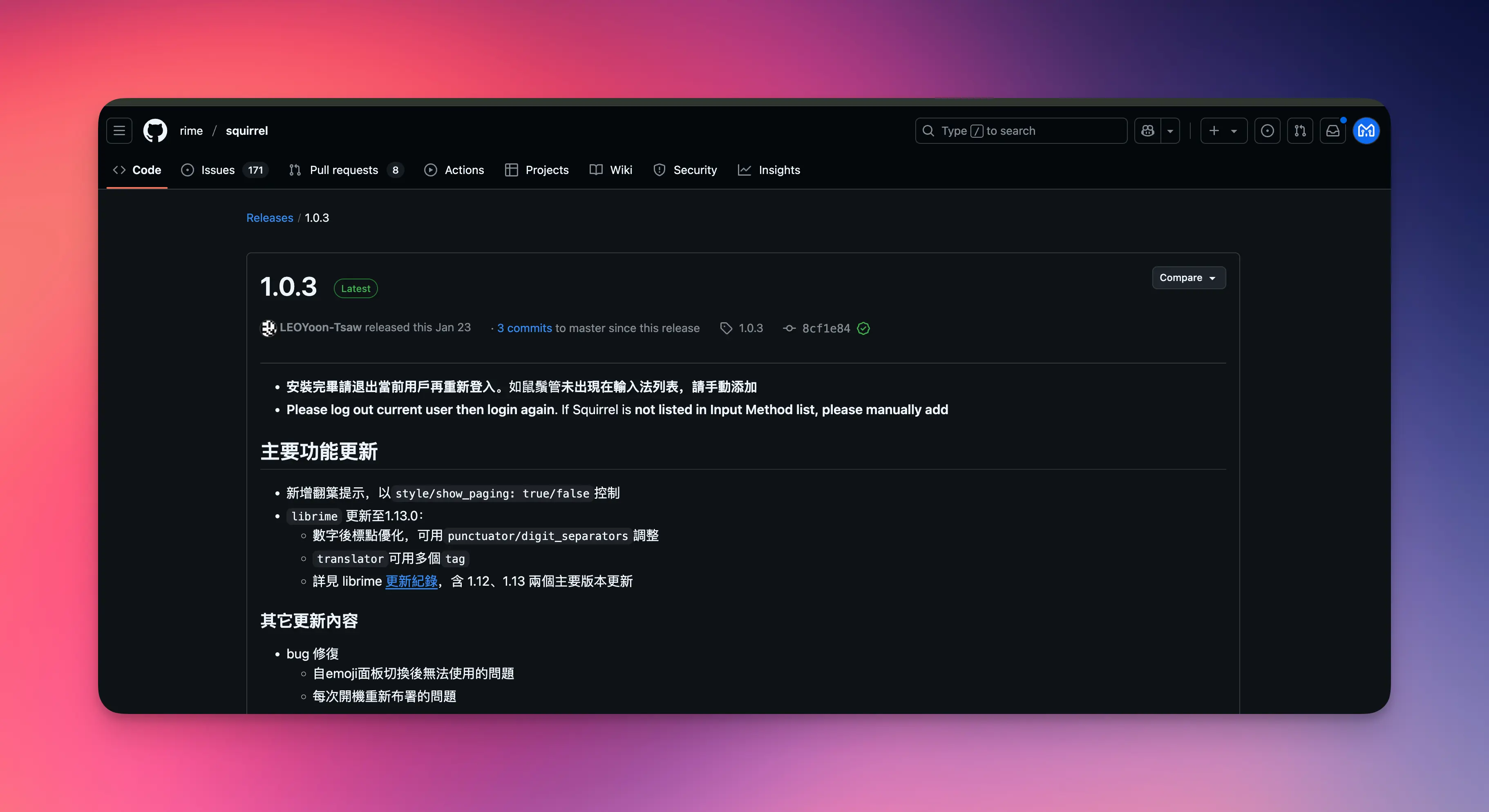Image resolution: width=1489 pixels, height=812 pixels.
Task: Switch to the Projects tab
Action: (537, 170)
